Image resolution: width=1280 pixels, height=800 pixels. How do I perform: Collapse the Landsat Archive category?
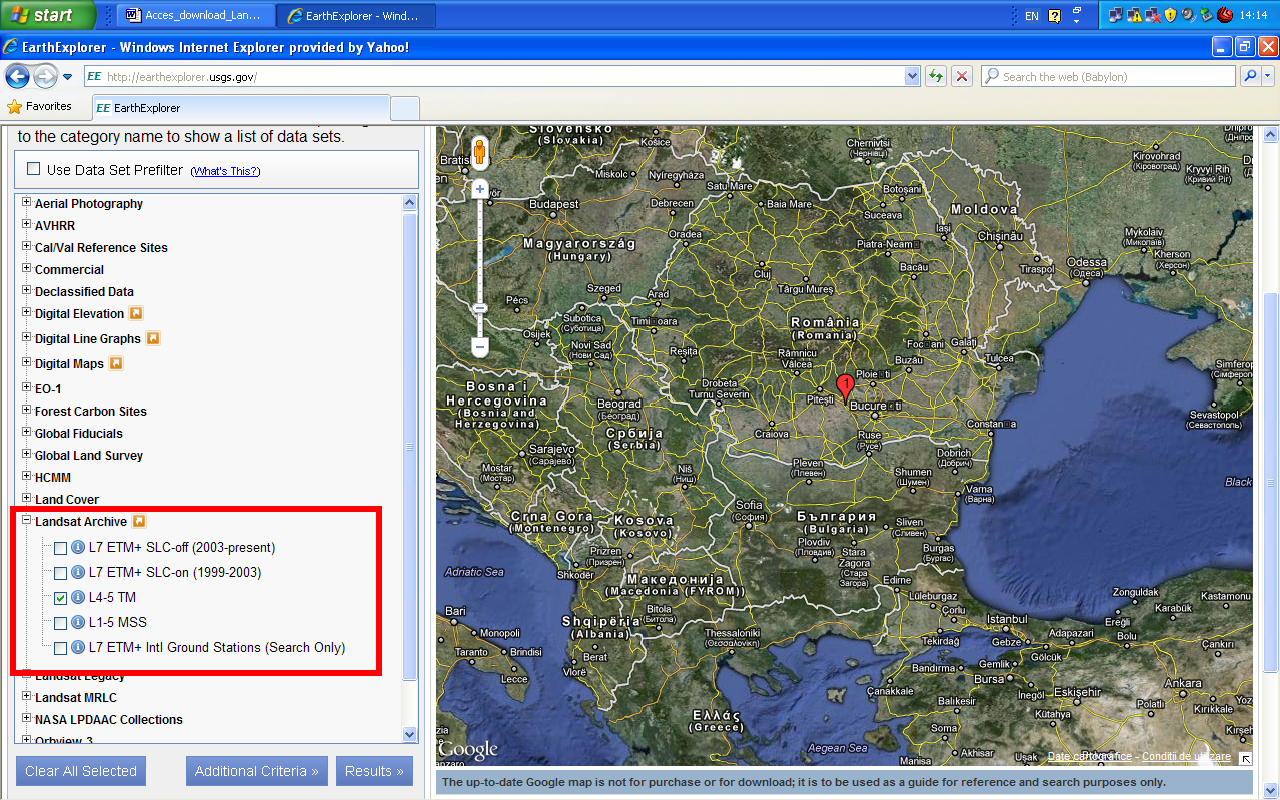point(27,521)
